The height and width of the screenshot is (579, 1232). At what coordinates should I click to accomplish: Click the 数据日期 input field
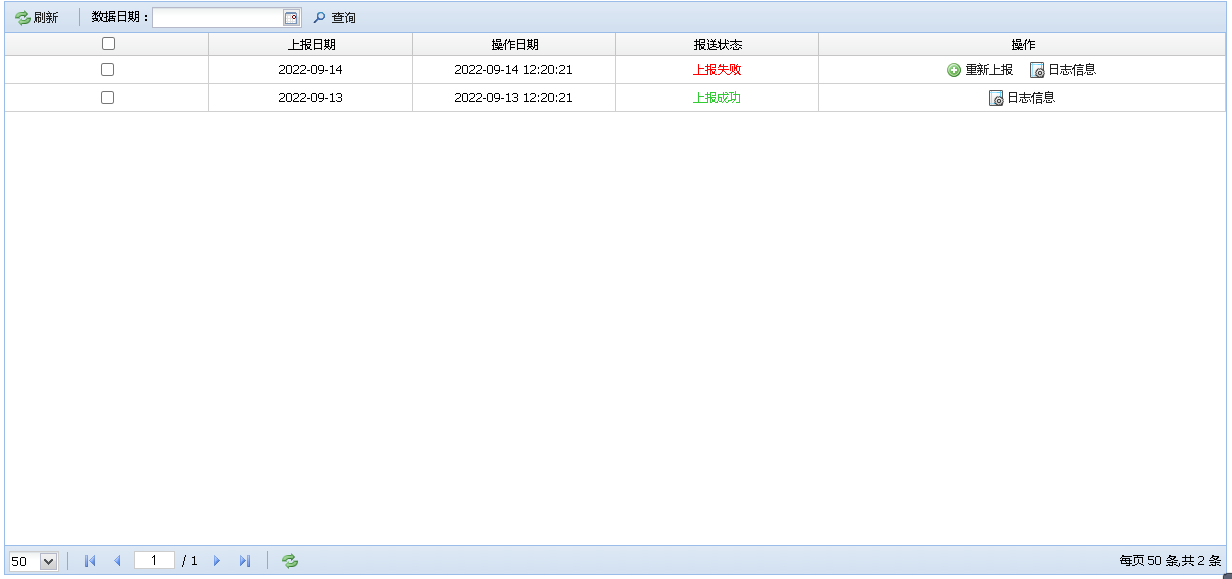(217, 18)
